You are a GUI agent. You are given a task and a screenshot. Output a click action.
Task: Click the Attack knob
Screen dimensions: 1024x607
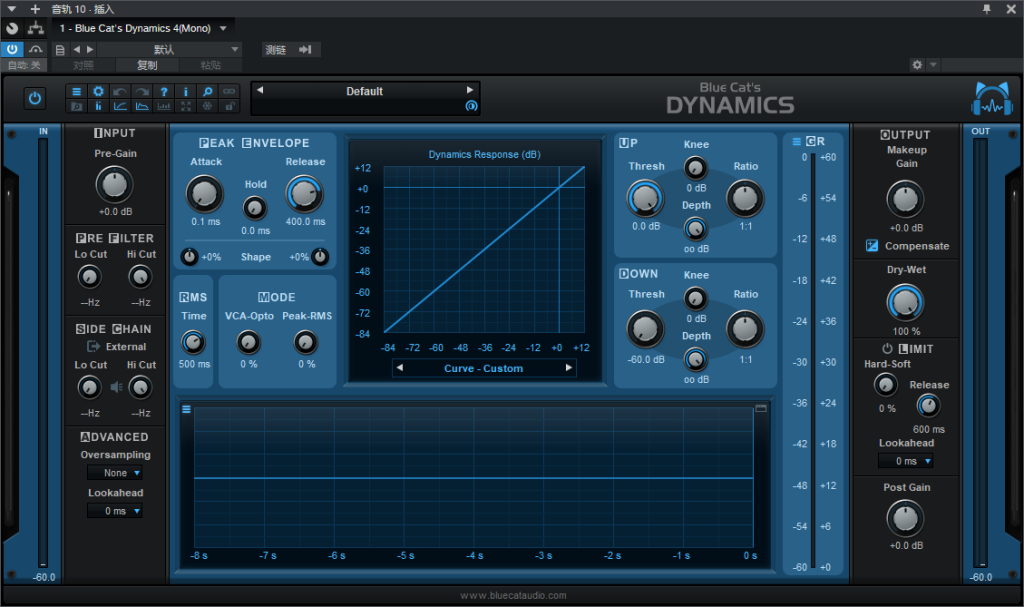205,194
